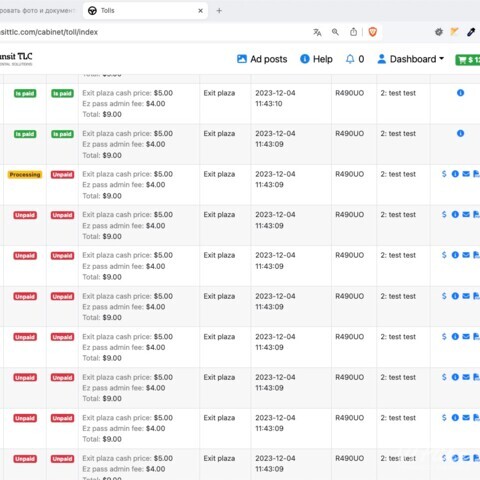
Task: Open the translate page icon in address bar
Action: tap(317, 32)
